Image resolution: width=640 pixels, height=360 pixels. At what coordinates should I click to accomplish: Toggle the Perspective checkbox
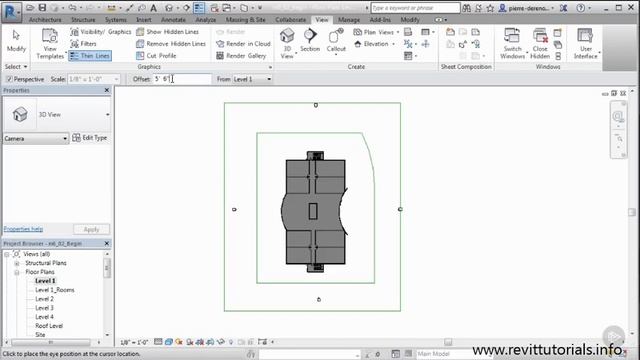pyautogui.click(x=10, y=79)
